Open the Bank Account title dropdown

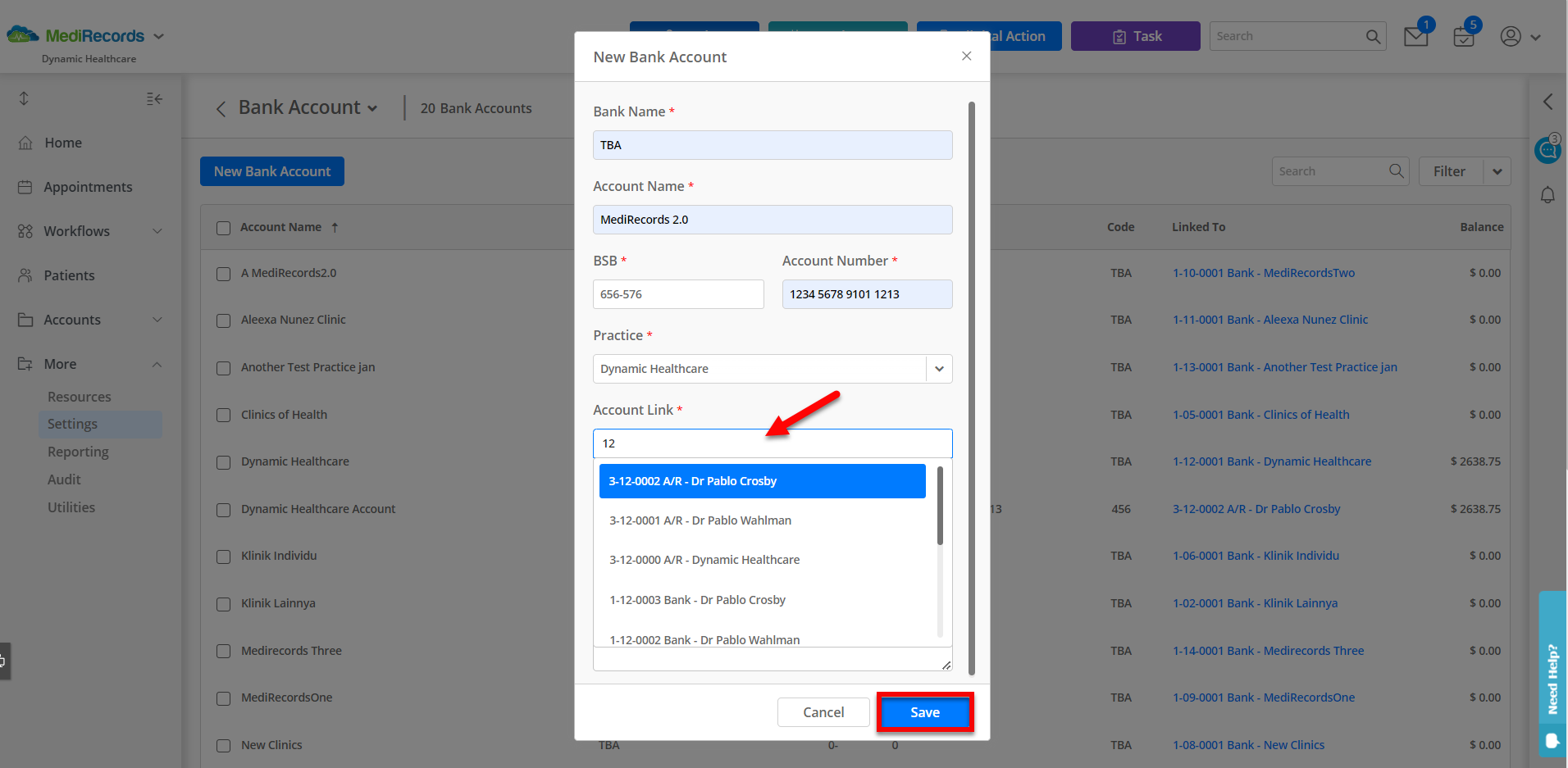click(372, 108)
